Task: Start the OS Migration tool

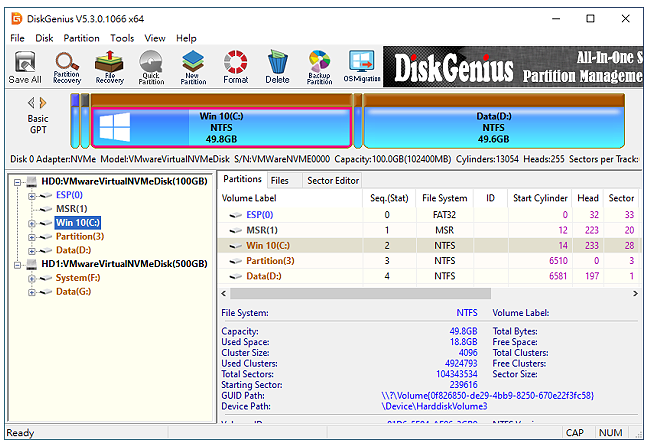Action: (x=362, y=67)
